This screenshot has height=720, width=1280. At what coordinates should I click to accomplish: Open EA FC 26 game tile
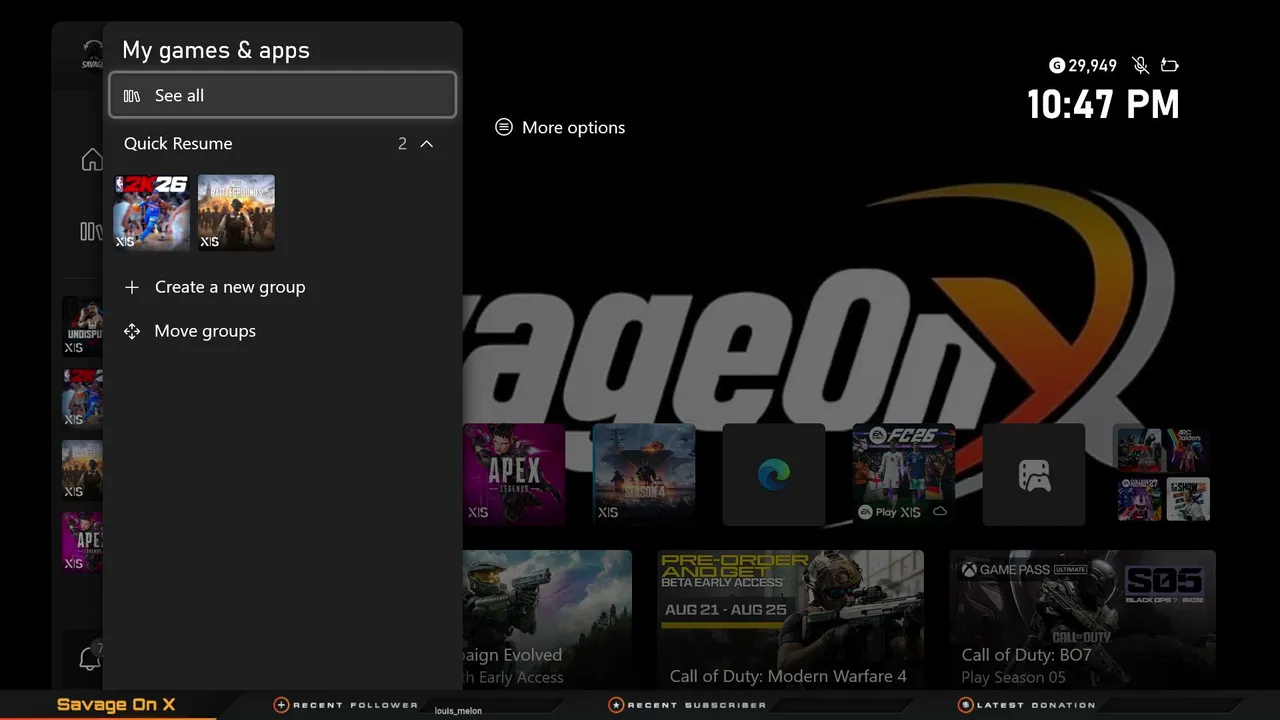tap(904, 475)
